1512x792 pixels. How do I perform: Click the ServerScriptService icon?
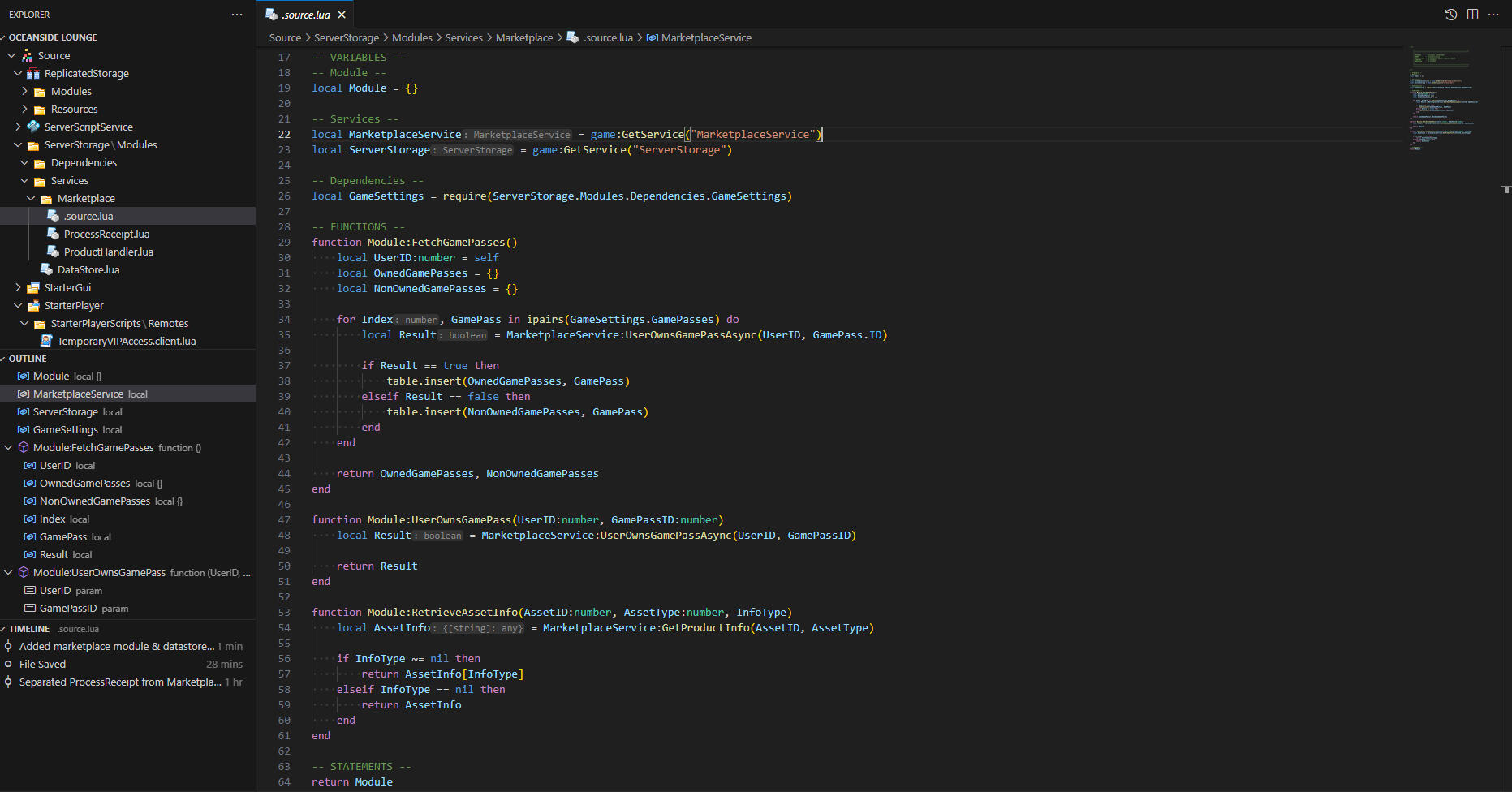33,127
